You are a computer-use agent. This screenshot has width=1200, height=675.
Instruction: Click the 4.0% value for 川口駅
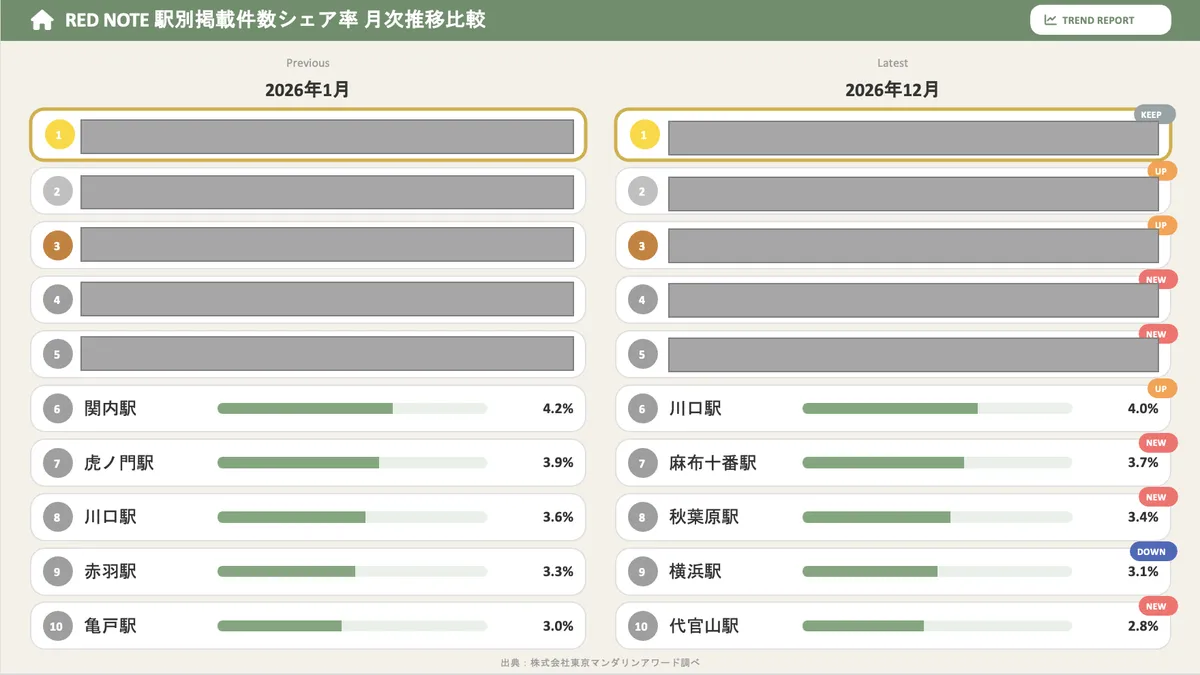(1142, 409)
